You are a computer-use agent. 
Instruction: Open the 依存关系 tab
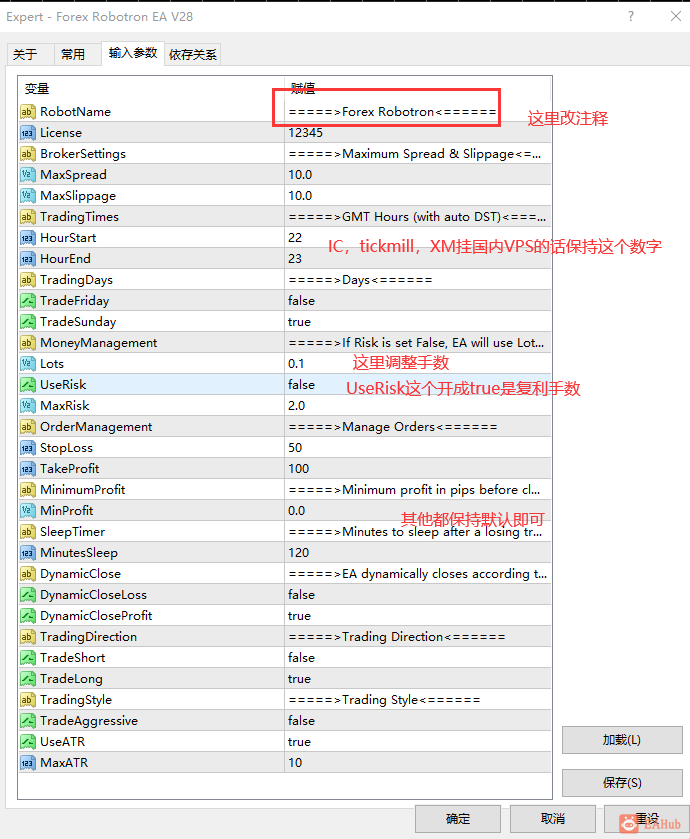(x=193, y=55)
